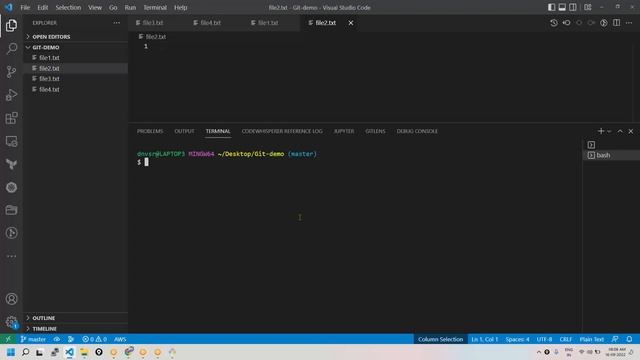Switch to the Problems panel tab
The width and height of the screenshot is (640, 360).
[x=150, y=131]
